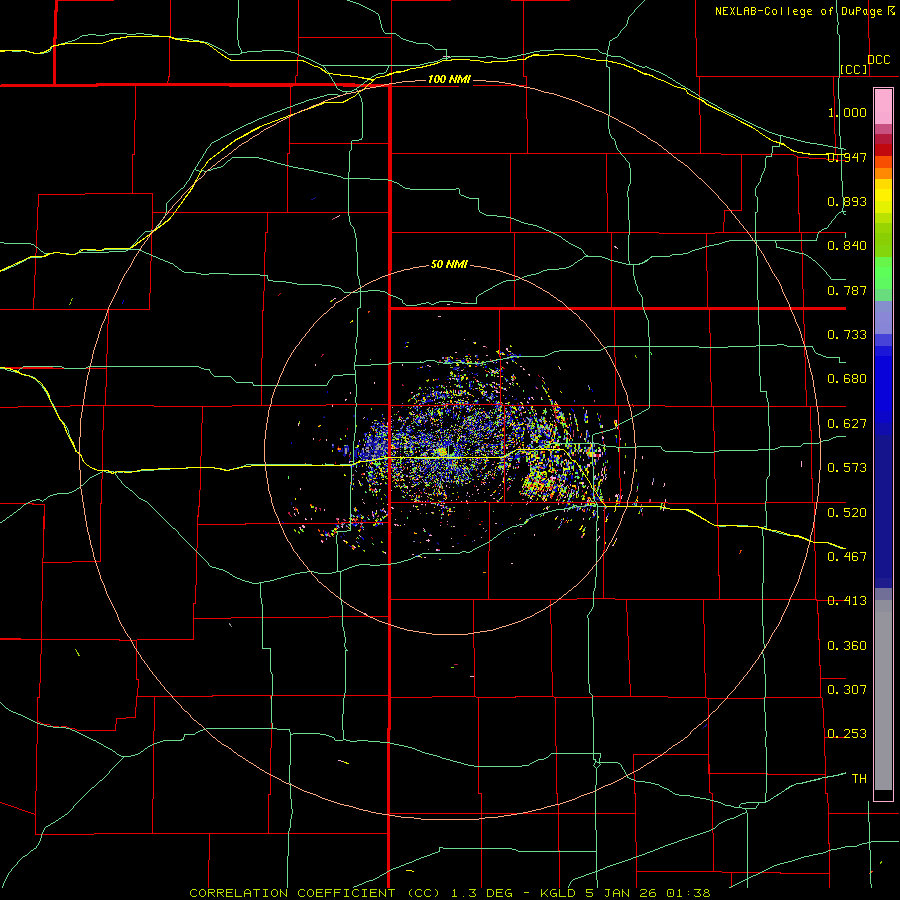Pick the lavender swatch near 0.733

(883, 317)
